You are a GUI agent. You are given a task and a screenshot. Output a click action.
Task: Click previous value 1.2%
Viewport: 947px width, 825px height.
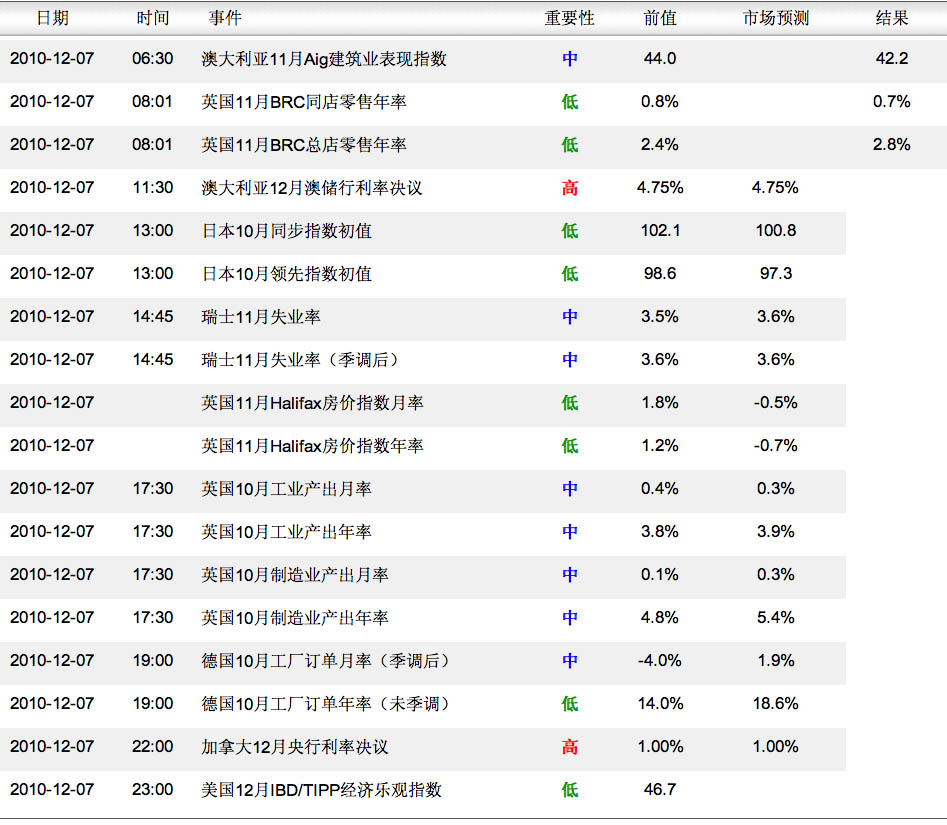tap(660, 446)
